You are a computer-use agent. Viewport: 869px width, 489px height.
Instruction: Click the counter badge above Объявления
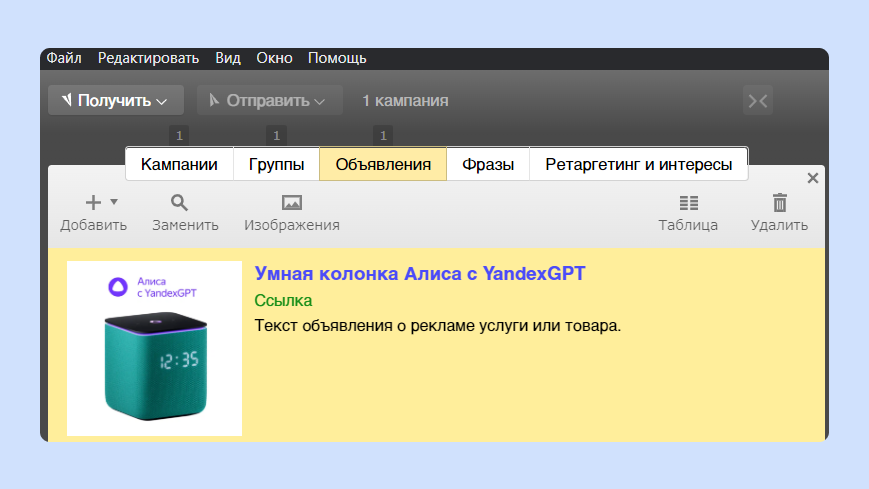point(383,135)
